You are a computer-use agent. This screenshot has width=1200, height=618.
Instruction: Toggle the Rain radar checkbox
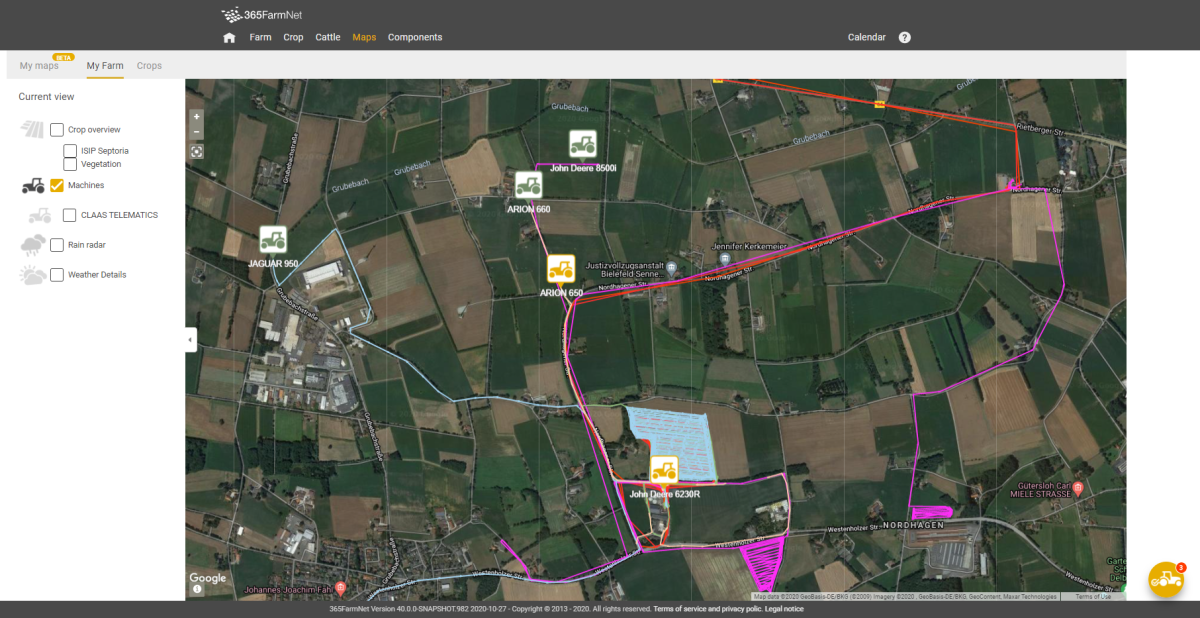(x=57, y=245)
